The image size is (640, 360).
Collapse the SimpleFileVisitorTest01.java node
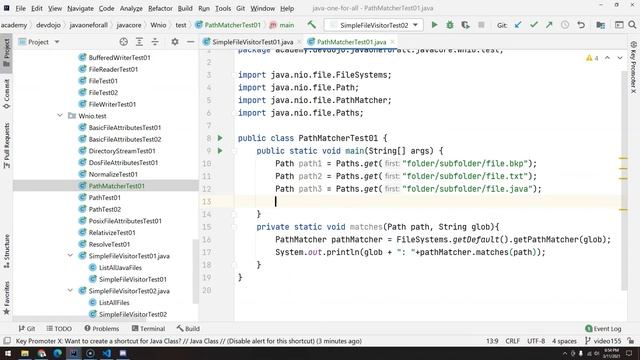[x=70, y=256]
